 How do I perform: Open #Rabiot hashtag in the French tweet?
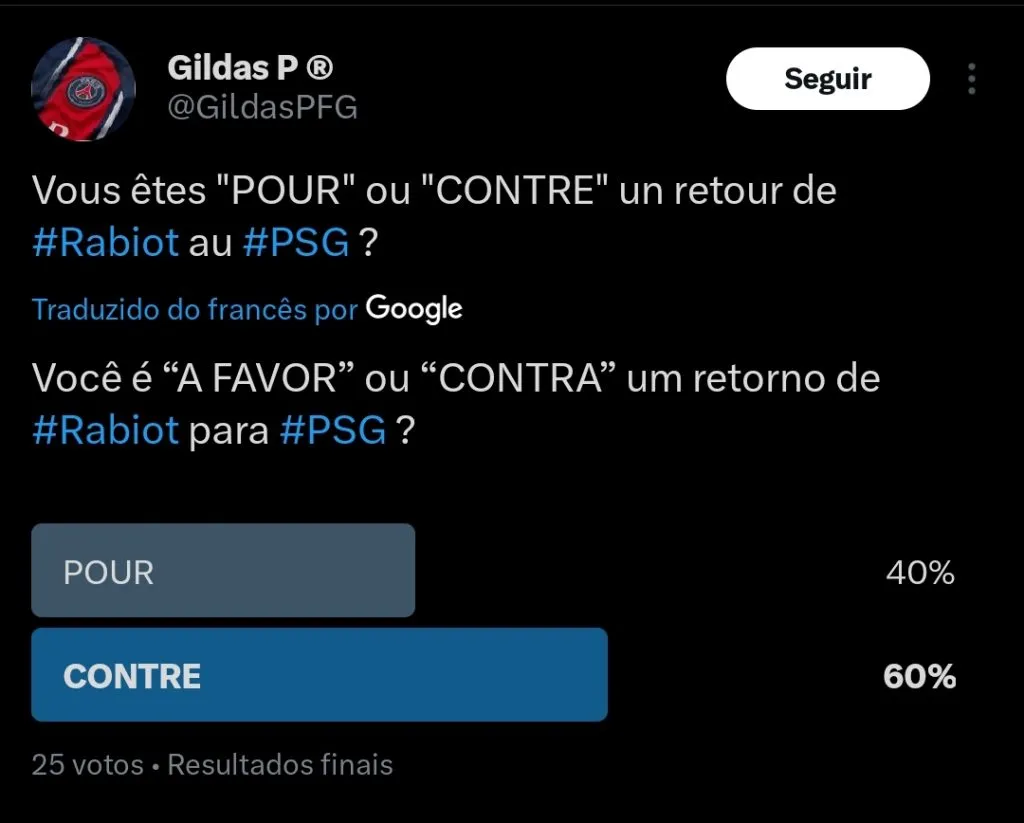coord(105,243)
